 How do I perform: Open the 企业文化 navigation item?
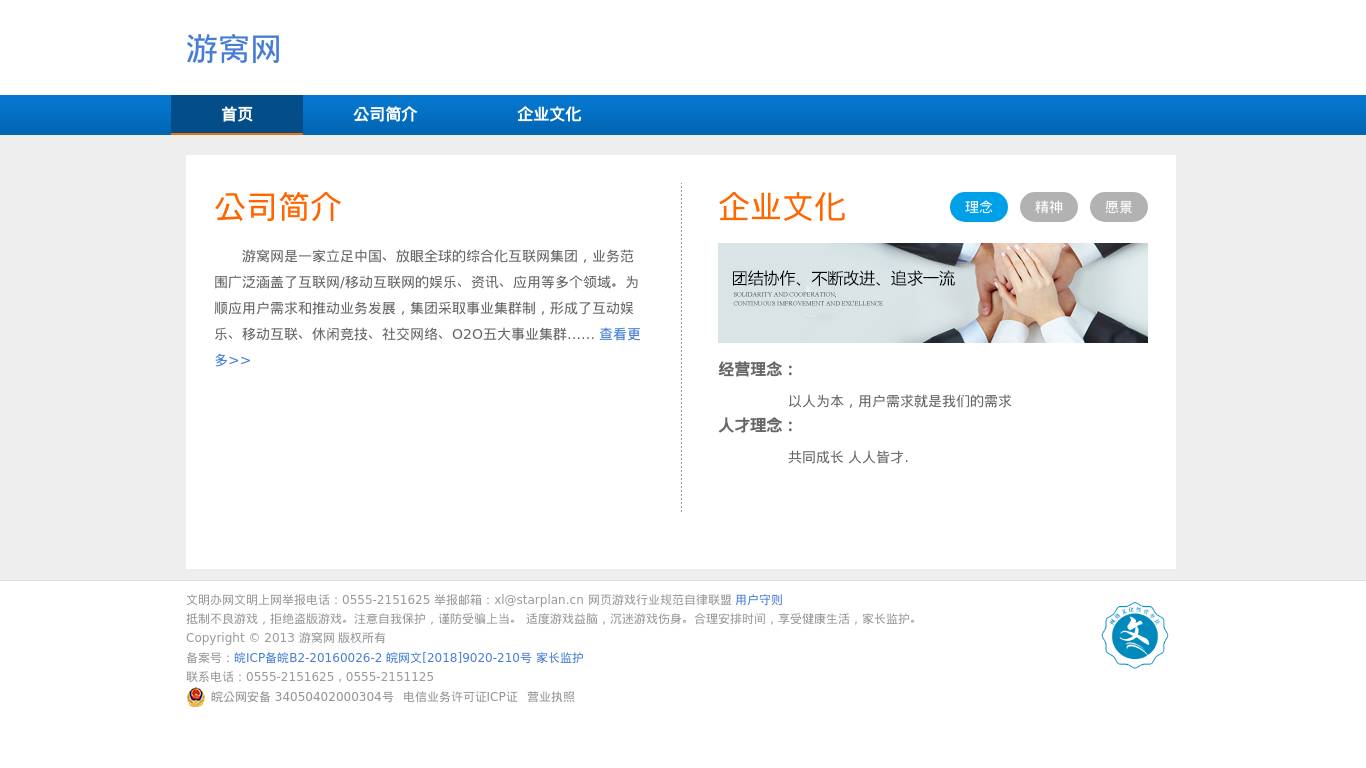[549, 114]
